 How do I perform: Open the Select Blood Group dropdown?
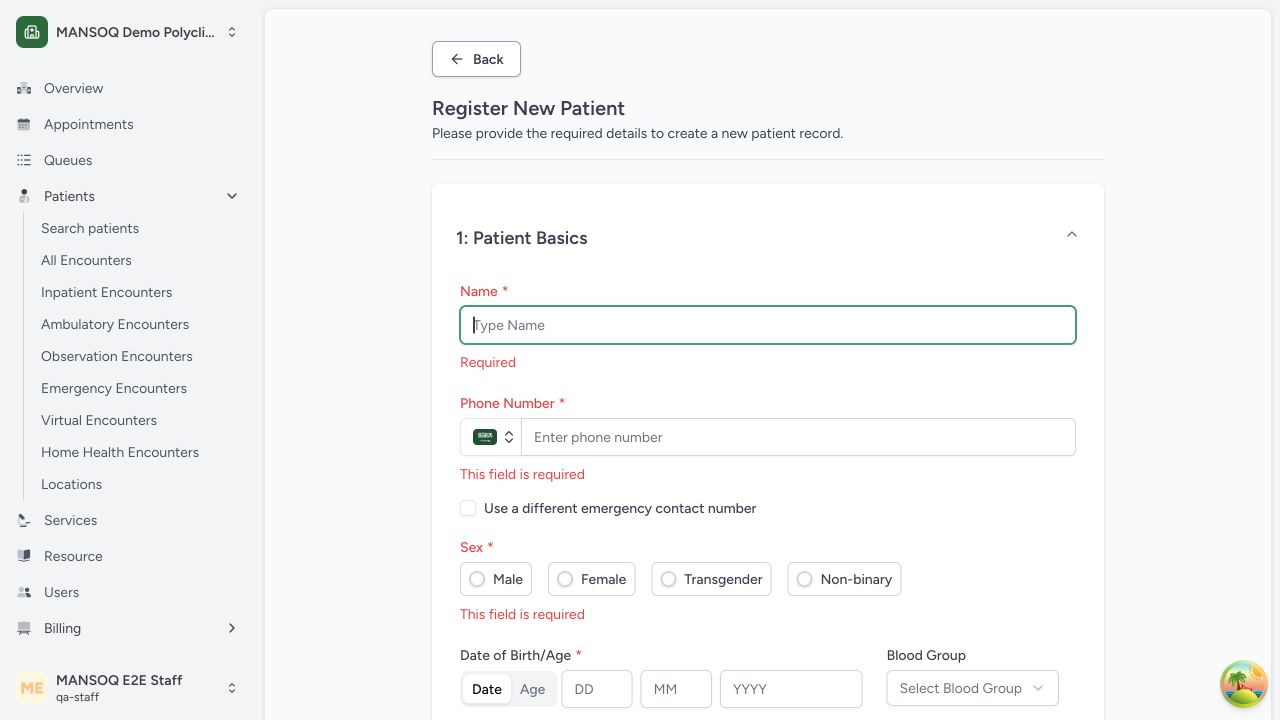tap(972, 688)
